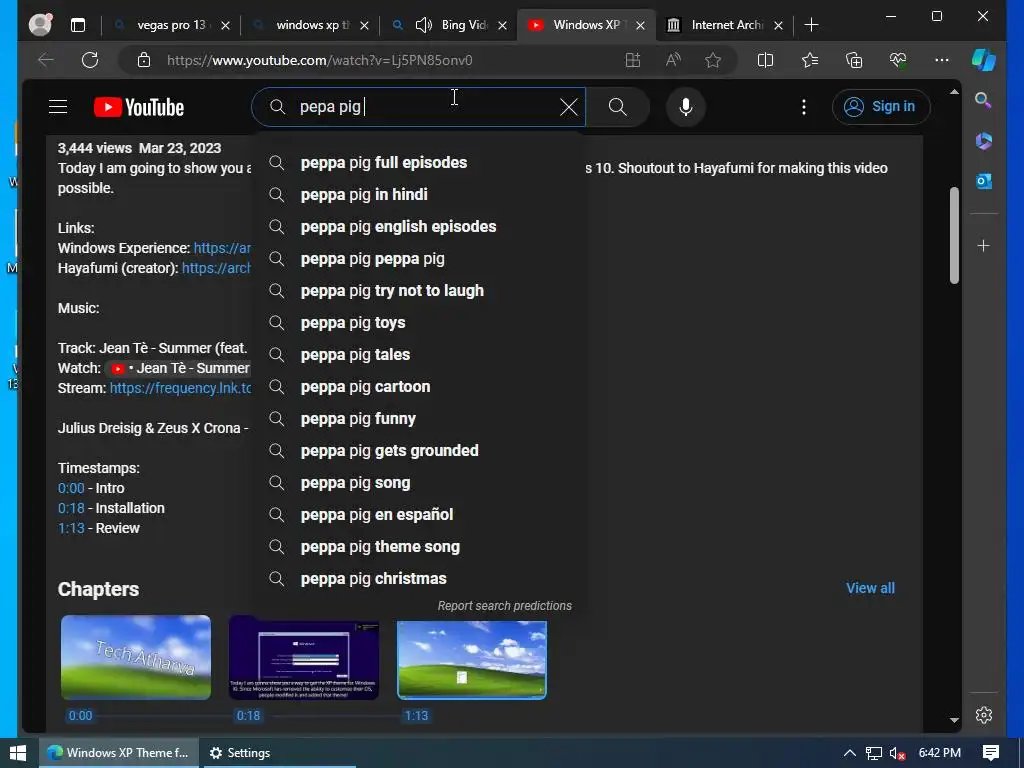Open the Windows Experience link
The image size is (1024, 768).
coord(222,248)
